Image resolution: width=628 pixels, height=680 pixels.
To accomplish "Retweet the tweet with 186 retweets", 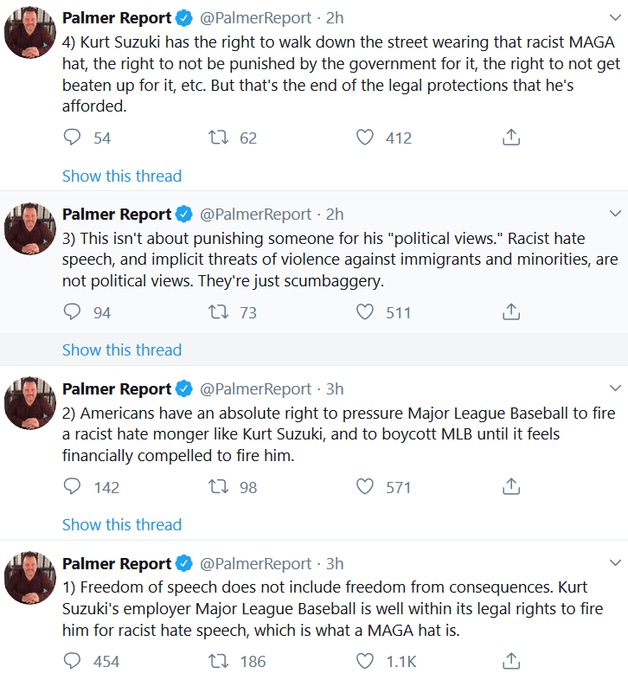I will pyautogui.click(x=218, y=661).
